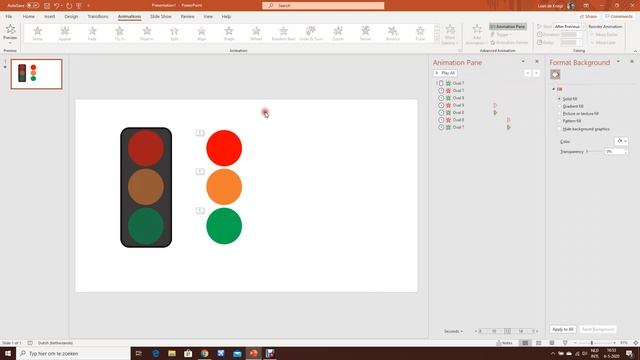Open the File menu
This screenshot has width=640, height=360.
click(x=9, y=16)
